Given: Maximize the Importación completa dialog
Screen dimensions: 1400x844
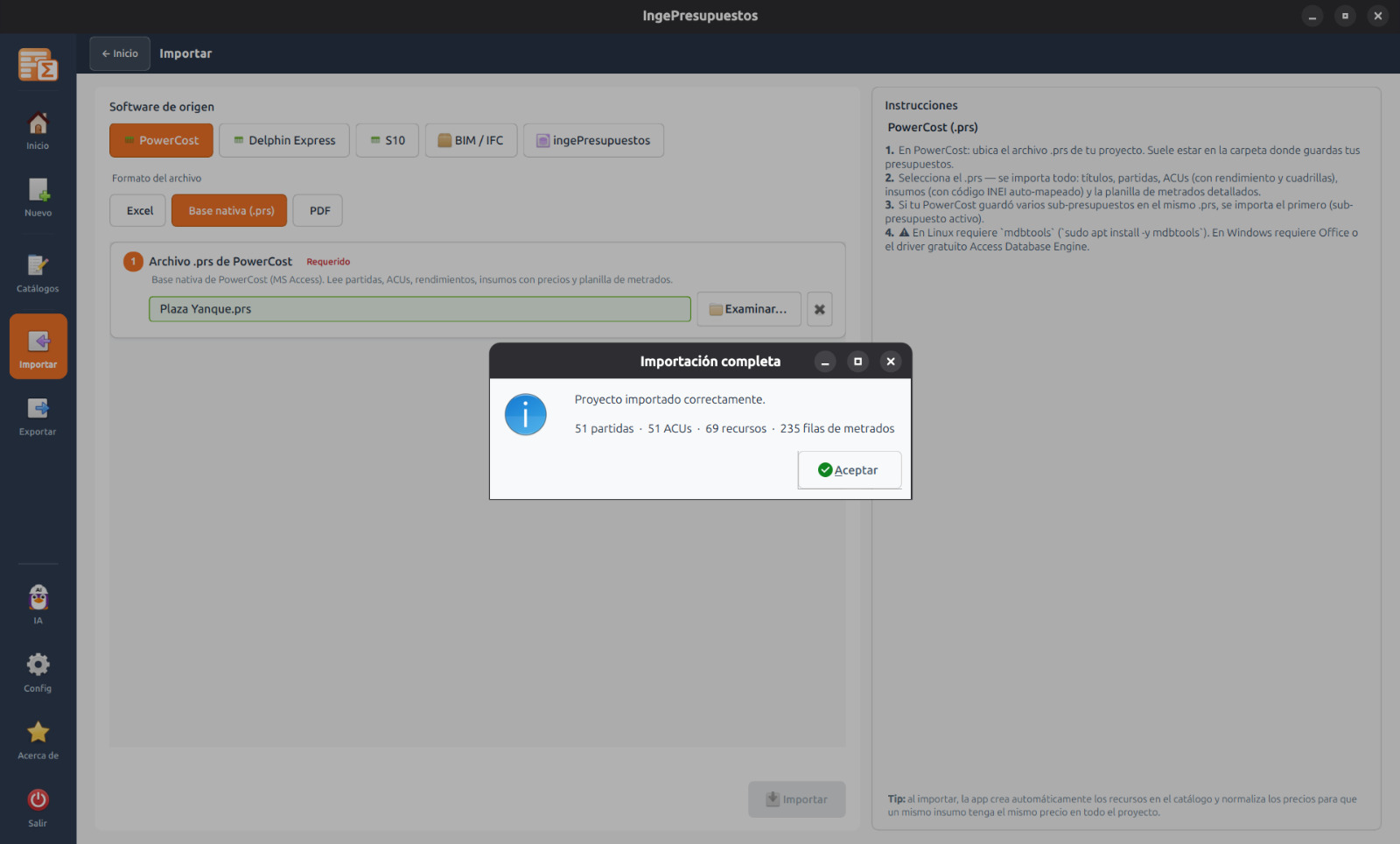Looking at the screenshot, I should coord(857,362).
